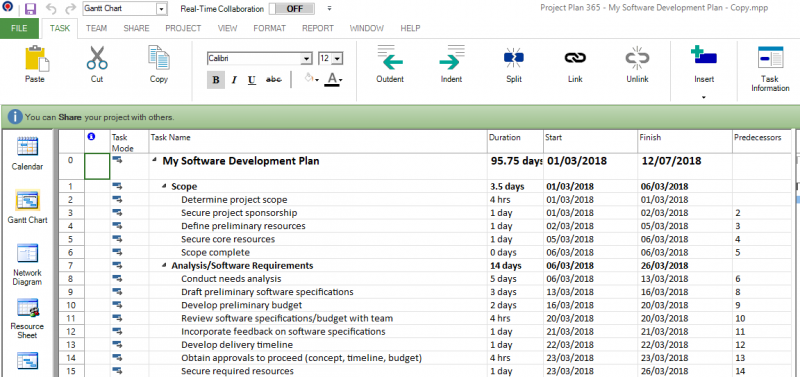The width and height of the screenshot is (800, 377).
Task: Click the indicators column header icon
Action: (92, 137)
